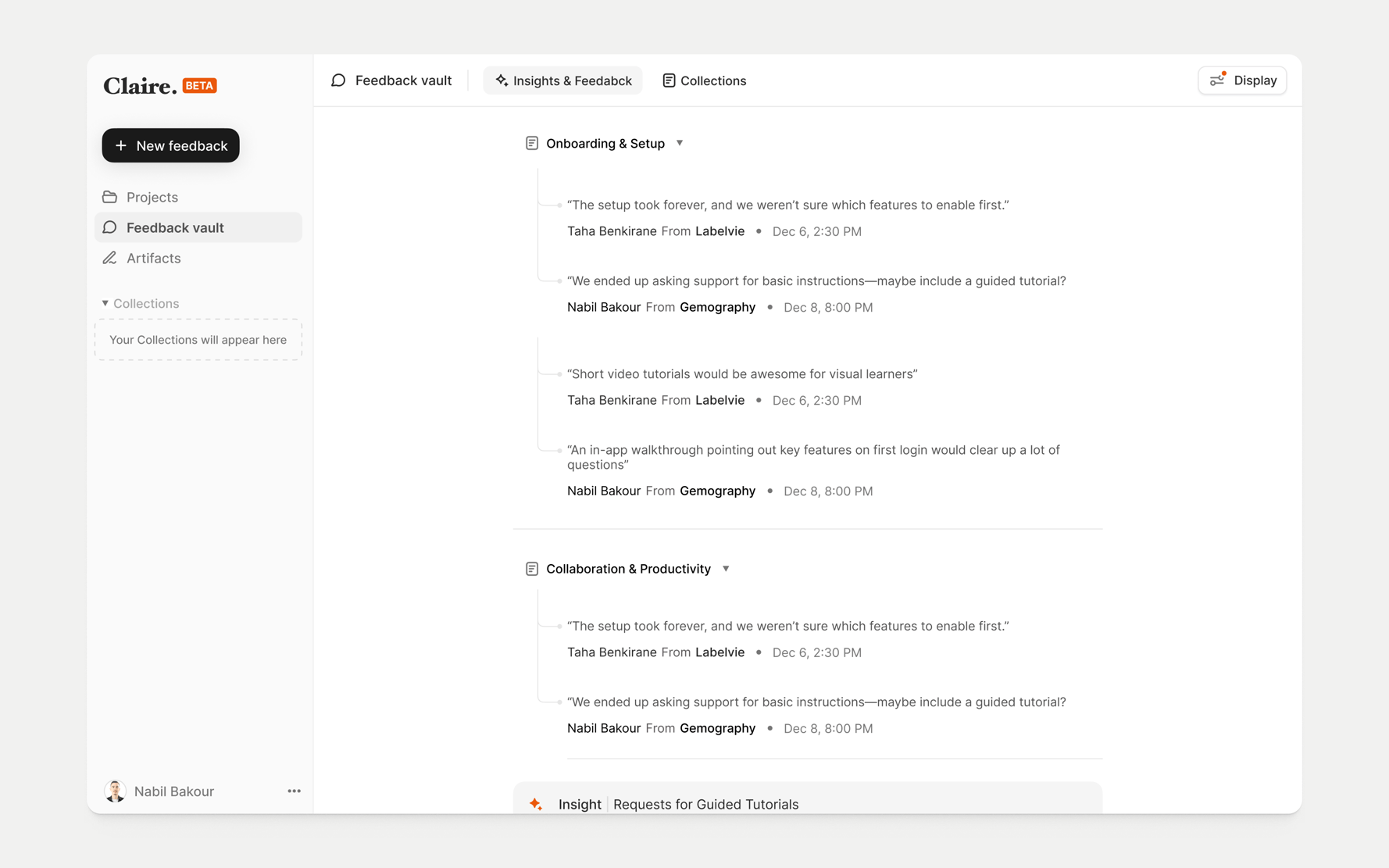The width and height of the screenshot is (1389, 868).
Task: Click the Feedback vault speech bubble icon in sidebar
Action: [110, 227]
